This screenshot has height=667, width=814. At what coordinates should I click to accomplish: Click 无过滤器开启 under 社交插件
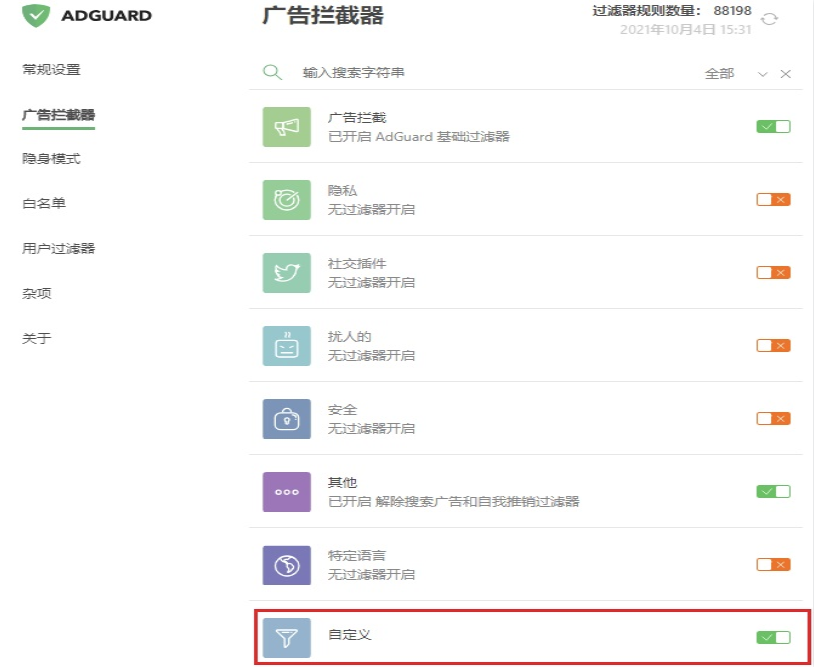(x=371, y=282)
